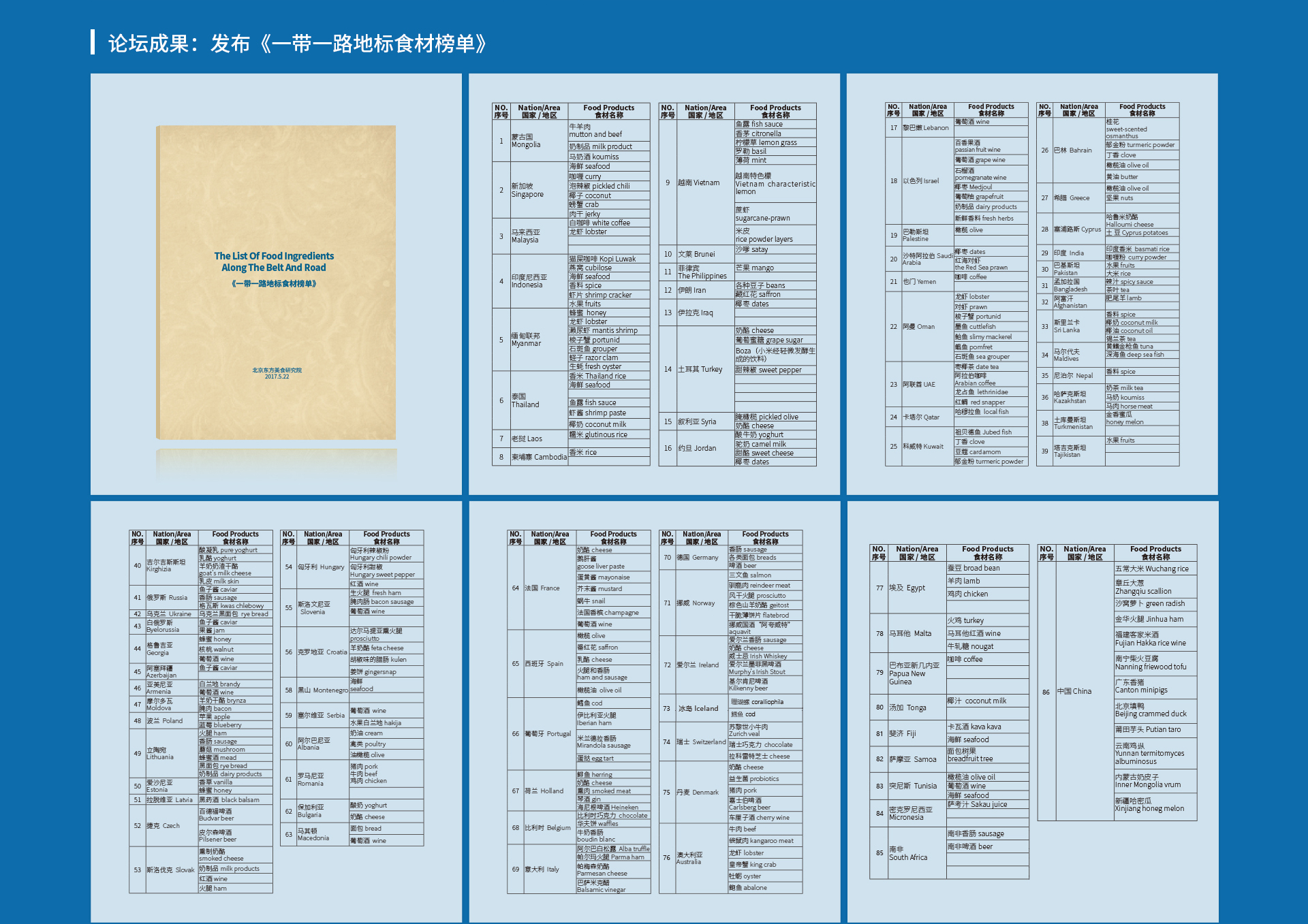This screenshot has width=1308, height=924.
Task: Click the Vietnam entry in the table
Action: (x=698, y=182)
